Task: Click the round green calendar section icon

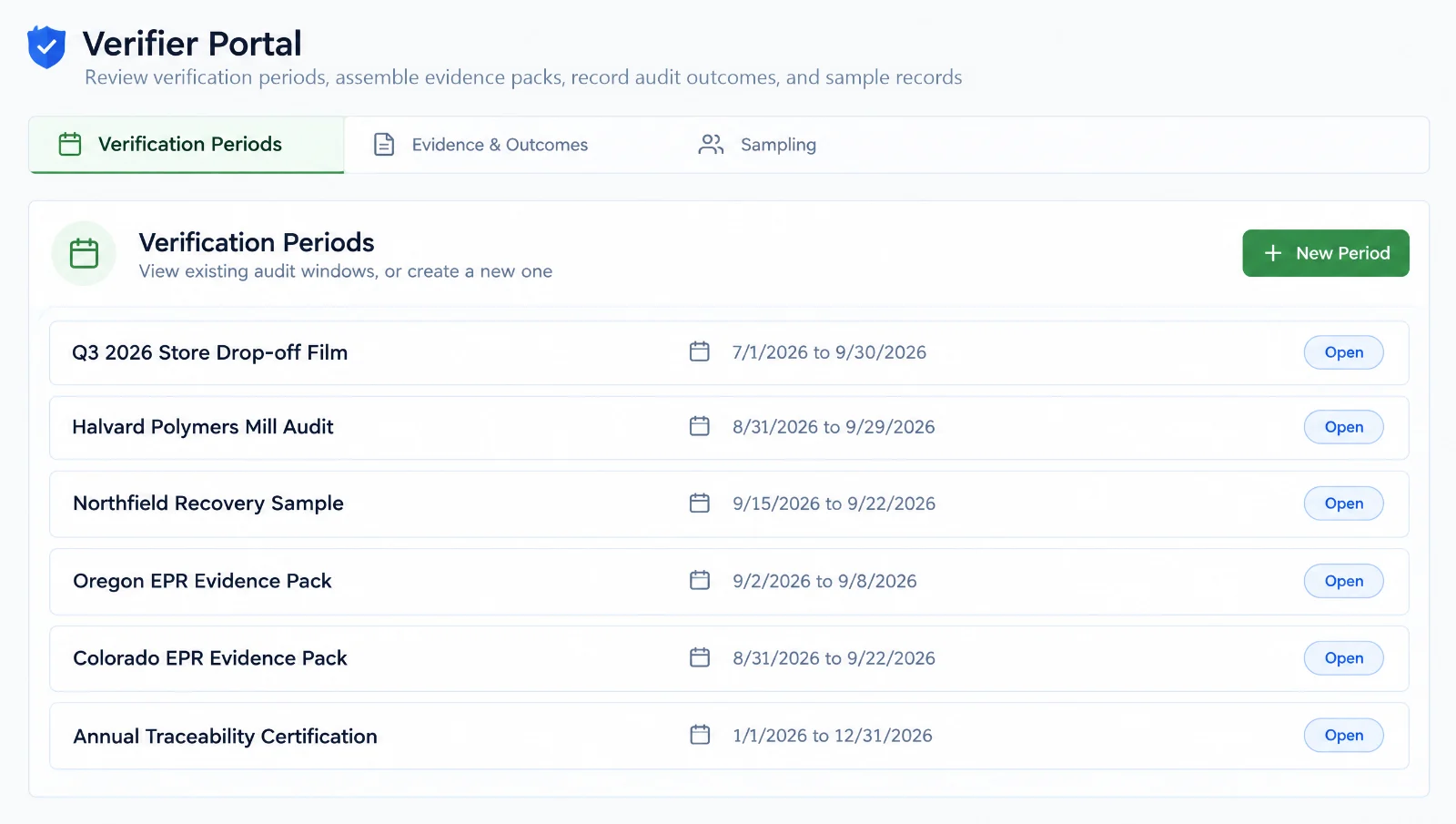Action: coord(84,253)
